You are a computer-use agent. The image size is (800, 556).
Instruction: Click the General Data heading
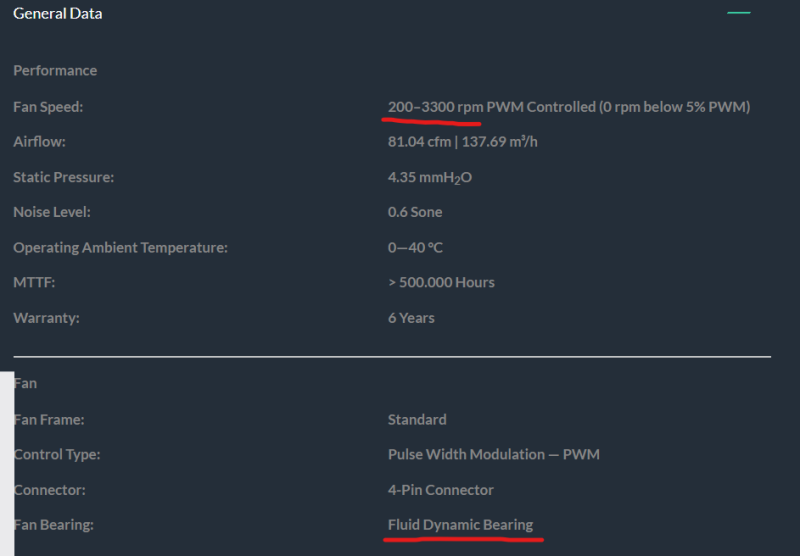57,14
